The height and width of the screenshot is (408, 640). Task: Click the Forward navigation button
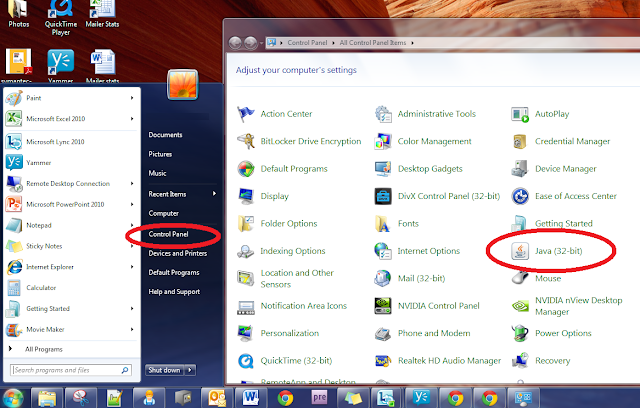pyautogui.click(x=251, y=42)
